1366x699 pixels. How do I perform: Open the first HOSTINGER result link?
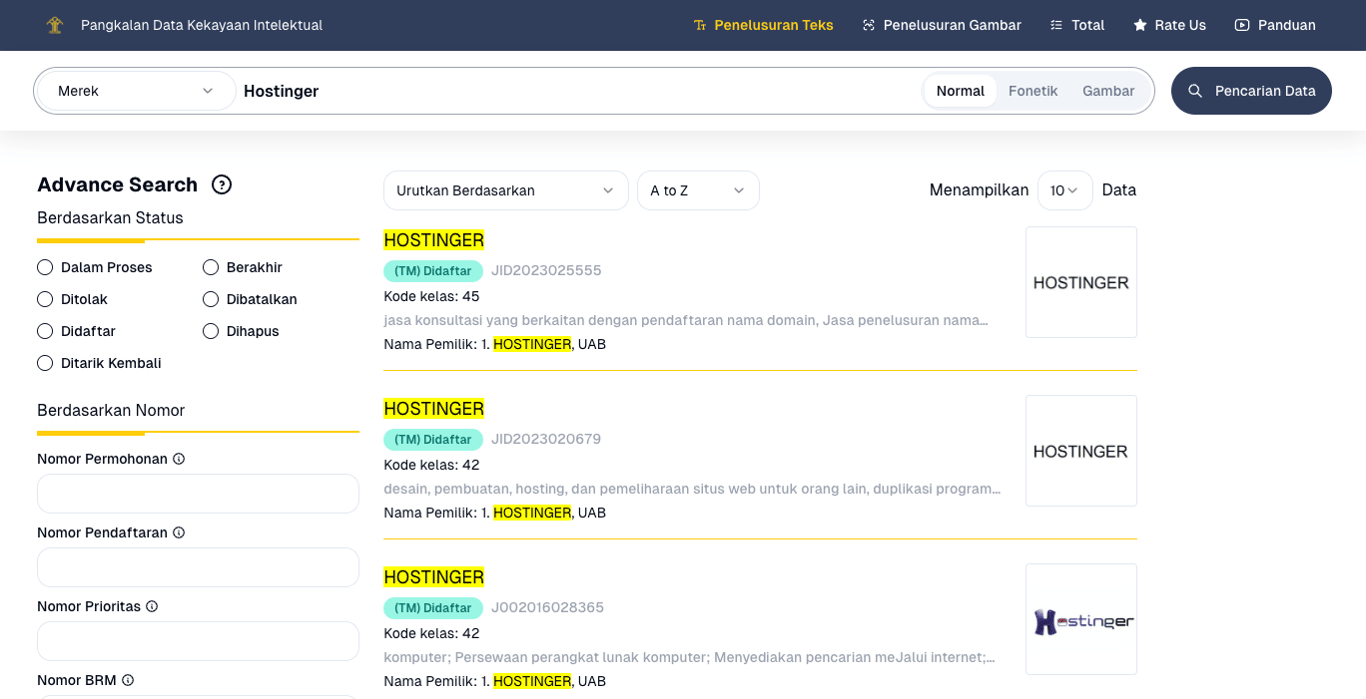click(433, 240)
